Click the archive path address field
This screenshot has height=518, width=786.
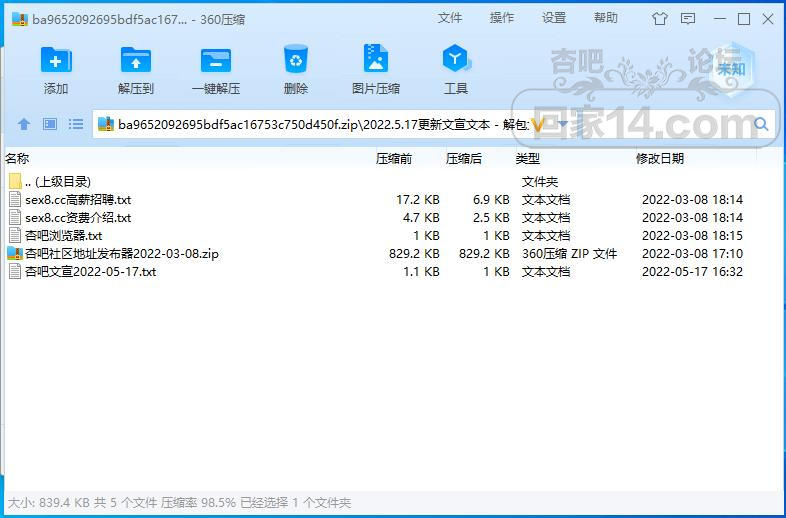324,124
